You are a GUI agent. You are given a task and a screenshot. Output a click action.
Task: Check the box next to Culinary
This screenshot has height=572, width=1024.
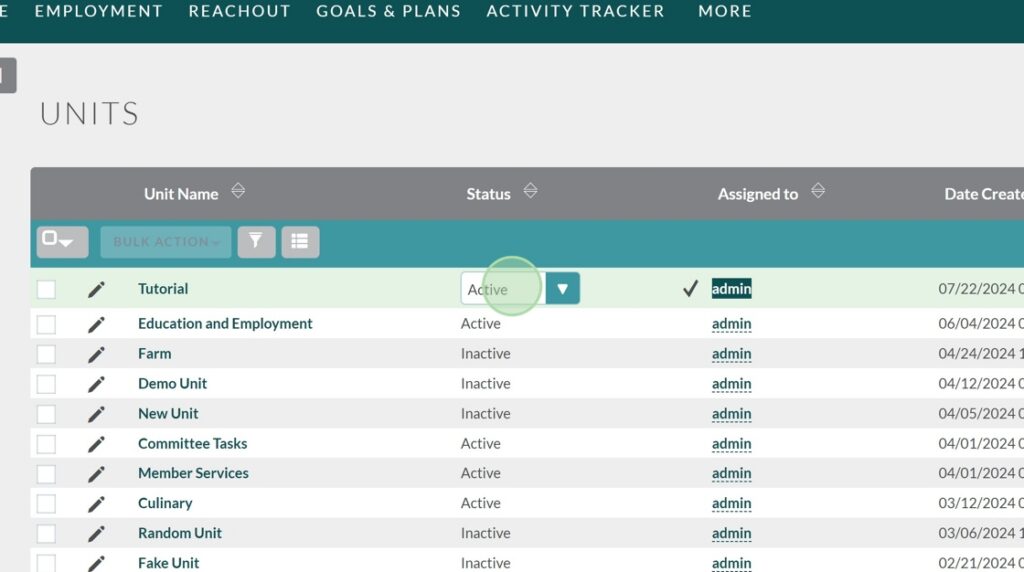click(x=47, y=504)
